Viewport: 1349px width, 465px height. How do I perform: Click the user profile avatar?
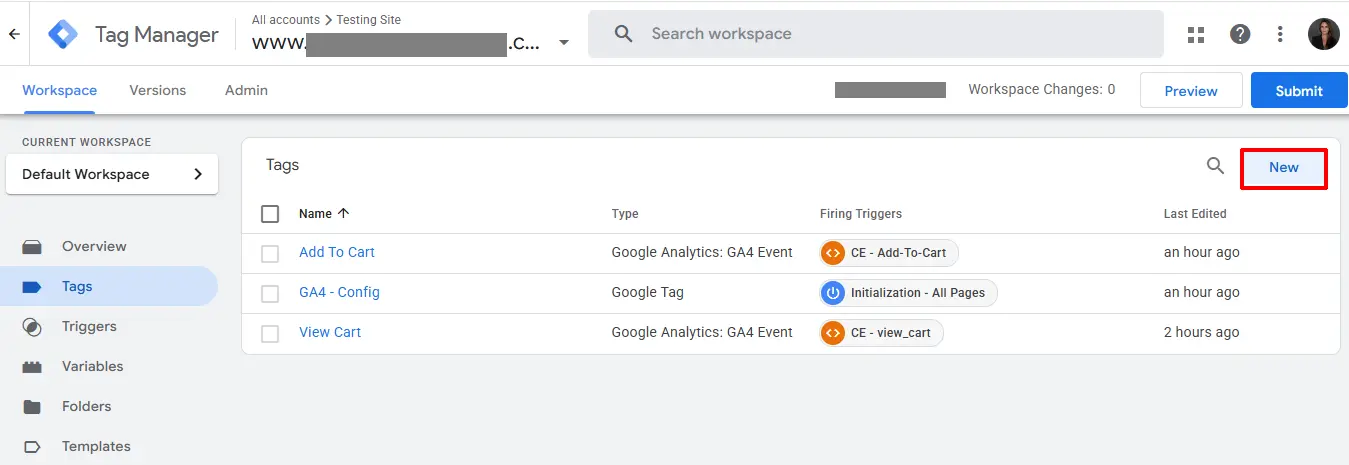tap(1323, 34)
